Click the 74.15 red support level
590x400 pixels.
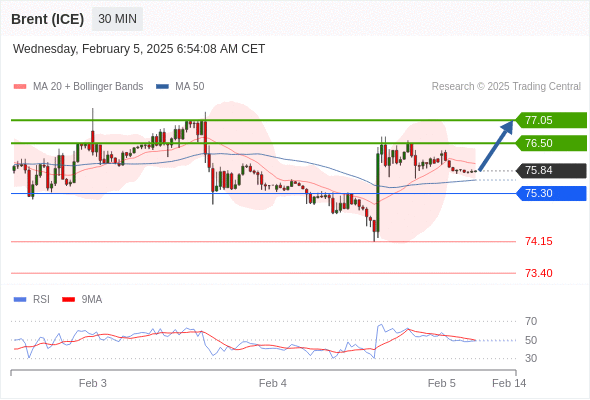coord(539,241)
